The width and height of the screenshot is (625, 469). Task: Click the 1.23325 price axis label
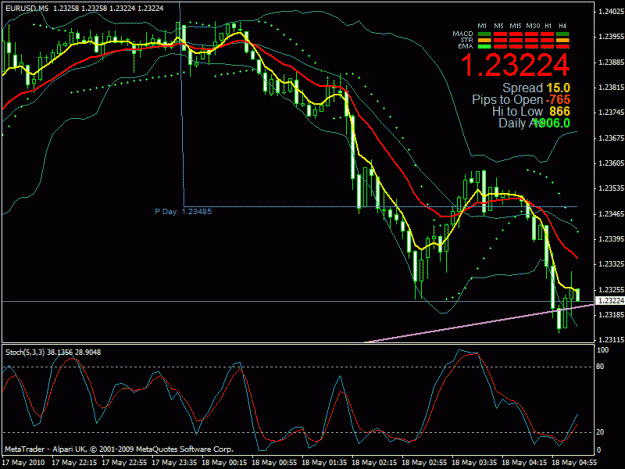click(611, 264)
